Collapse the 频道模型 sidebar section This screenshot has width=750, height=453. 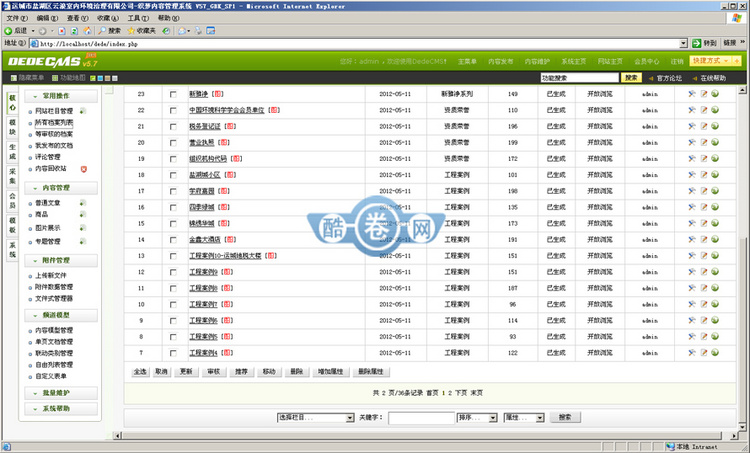pos(61,315)
